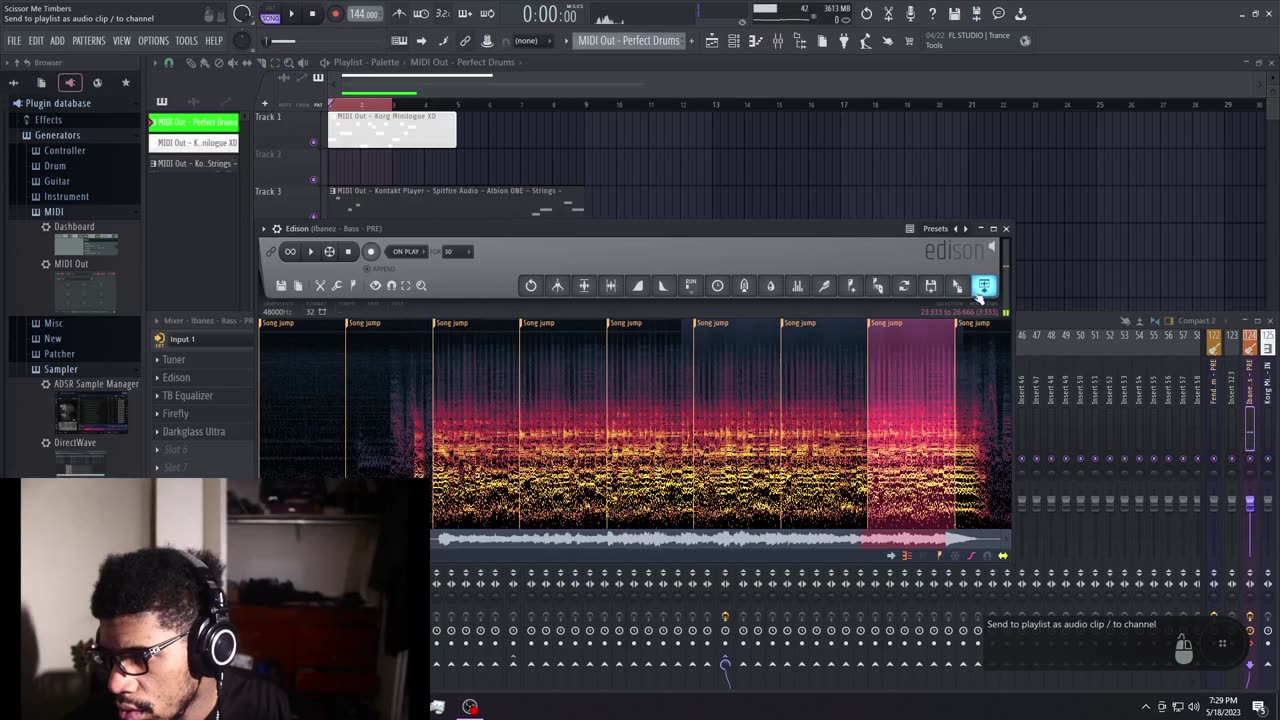Select the Tuner slot in mixer effects
This screenshot has height=720, width=1280.
[x=174, y=360]
